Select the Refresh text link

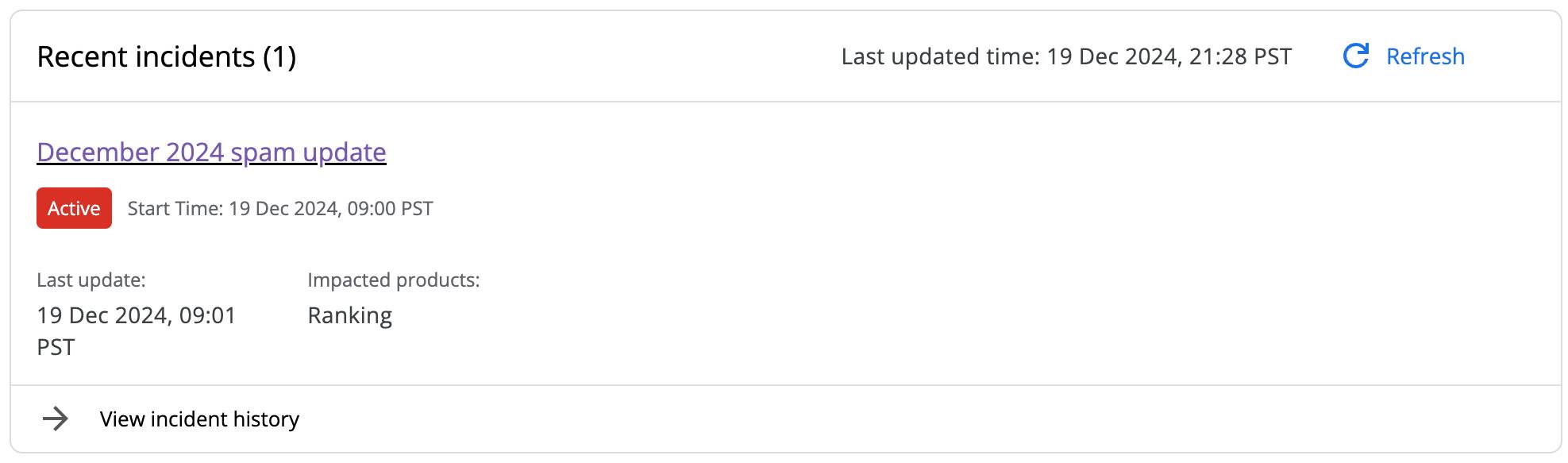pos(1425,56)
